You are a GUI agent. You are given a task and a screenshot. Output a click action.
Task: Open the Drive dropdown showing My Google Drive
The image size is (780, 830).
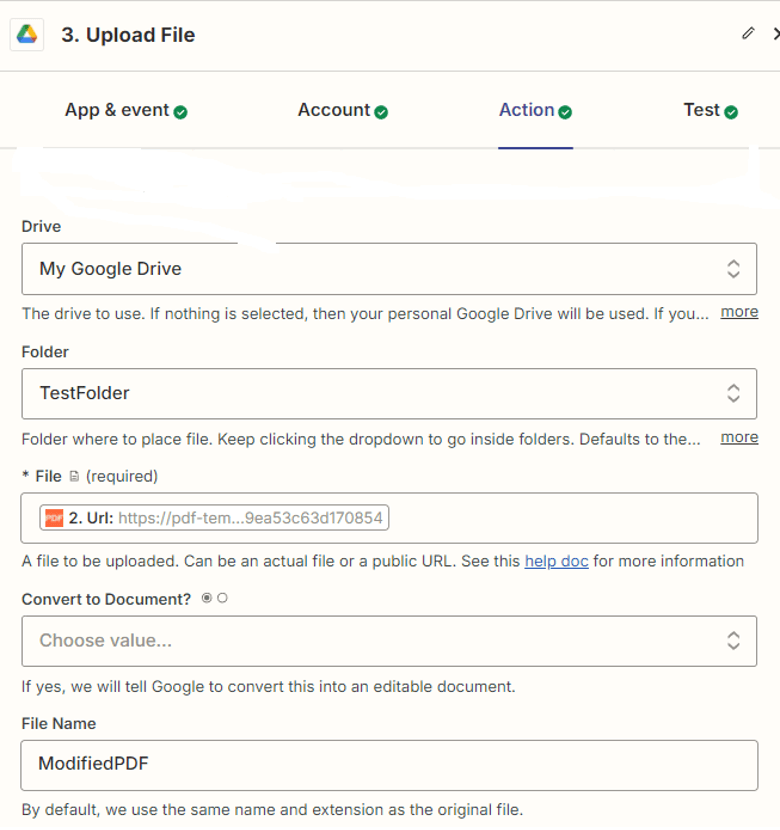tap(390, 268)
